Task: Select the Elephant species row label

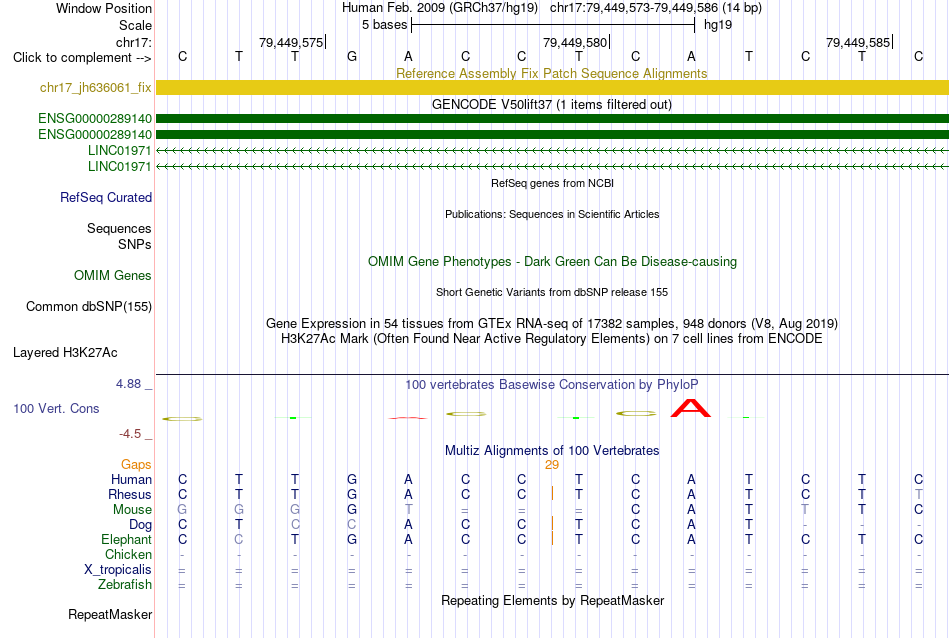Action: tap(127, 539)
